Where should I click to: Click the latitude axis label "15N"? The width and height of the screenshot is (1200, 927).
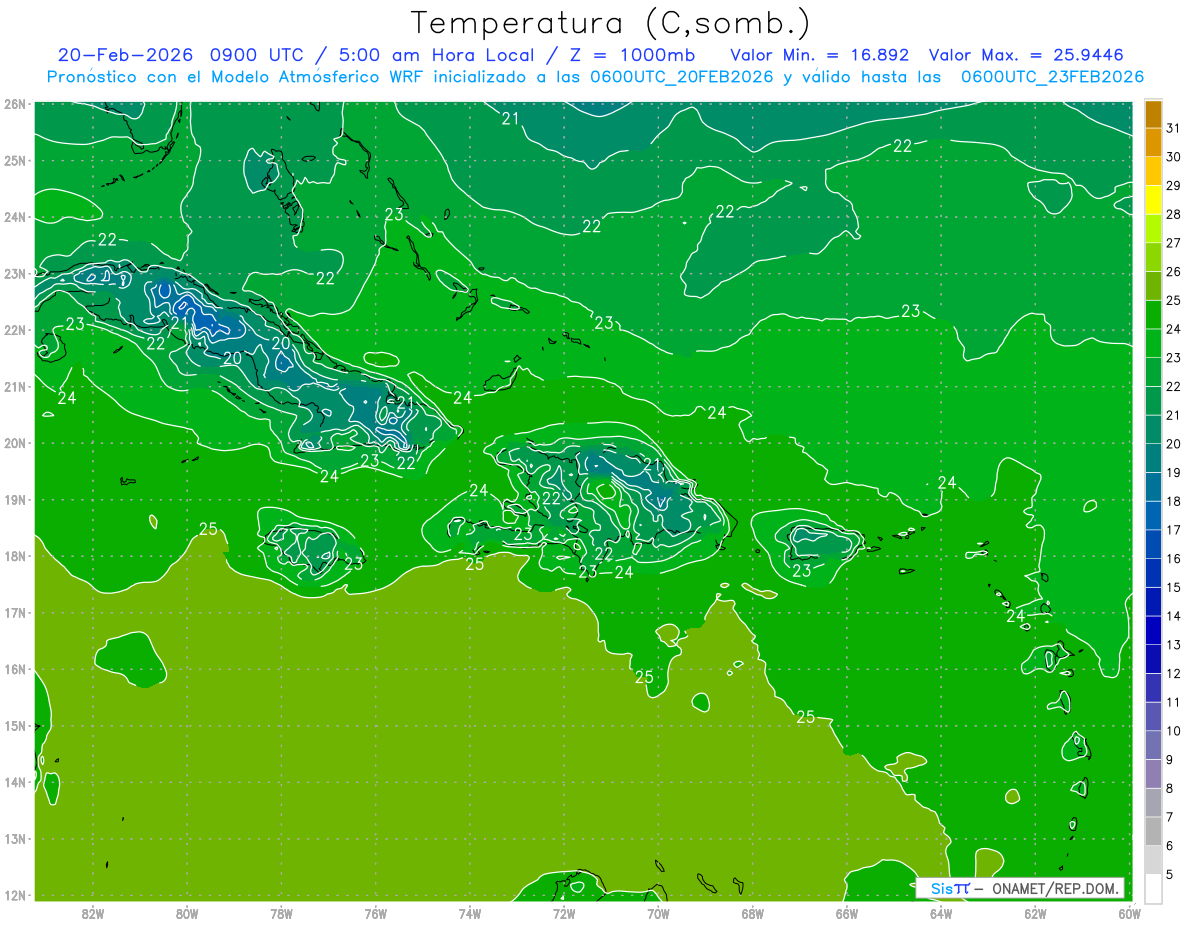click(15, 725)
